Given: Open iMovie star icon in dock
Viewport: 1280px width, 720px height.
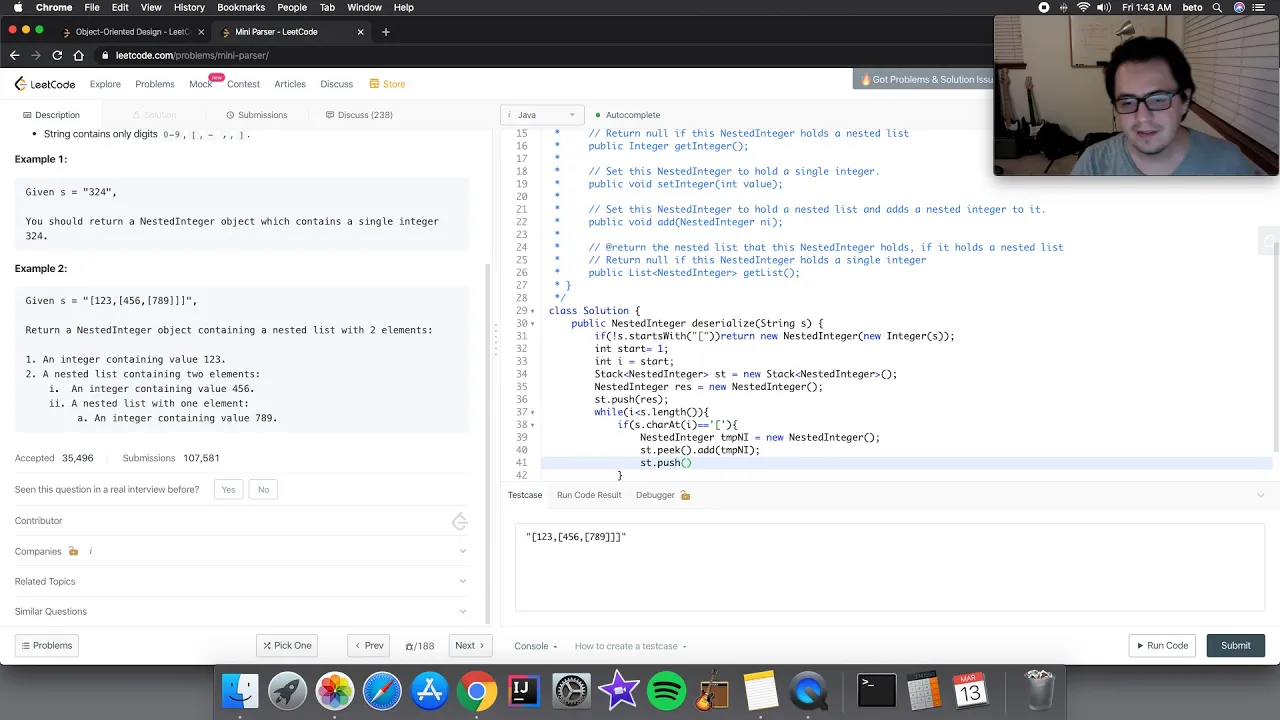Looking at the screenshot, I should coord(619,691).
